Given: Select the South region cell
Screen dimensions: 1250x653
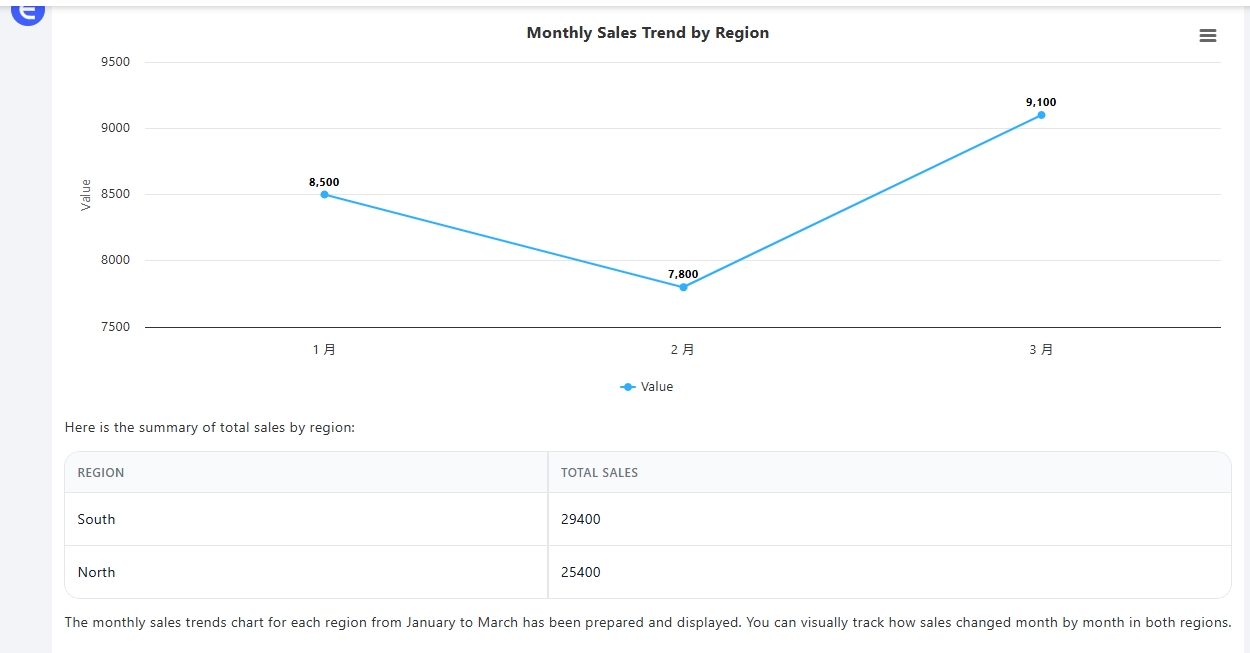Looking at the screenshot, I should (x=96, y=519).
